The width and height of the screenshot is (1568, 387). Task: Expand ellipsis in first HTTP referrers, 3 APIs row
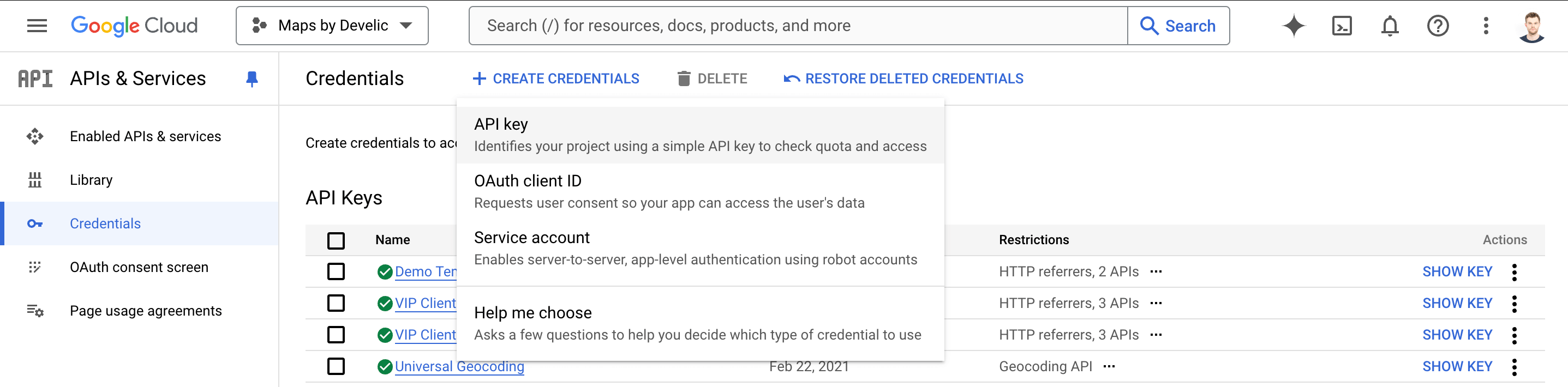click(x=1156, y=303)
